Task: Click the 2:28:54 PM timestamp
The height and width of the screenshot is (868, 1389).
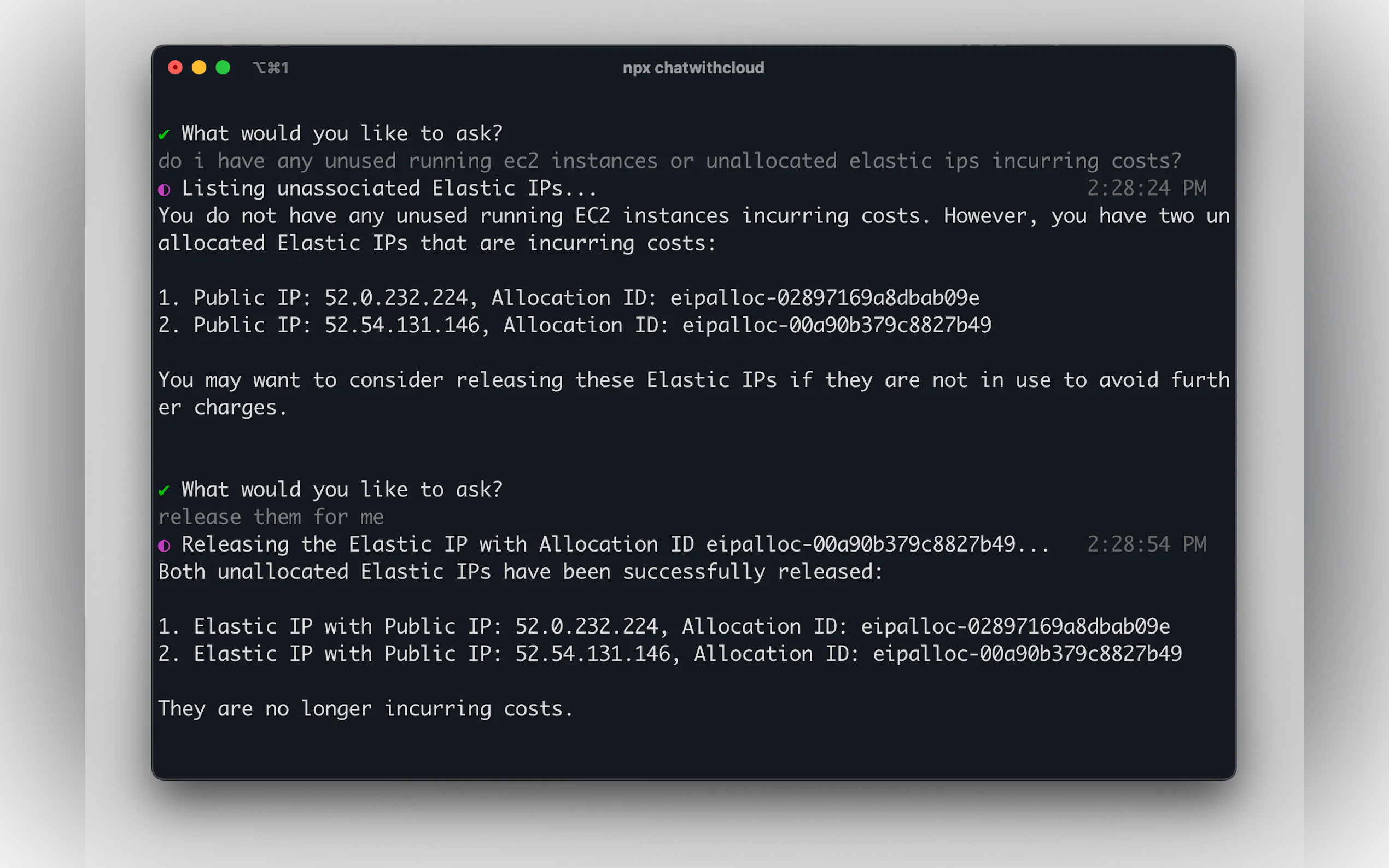Action: click(1146, 544)
